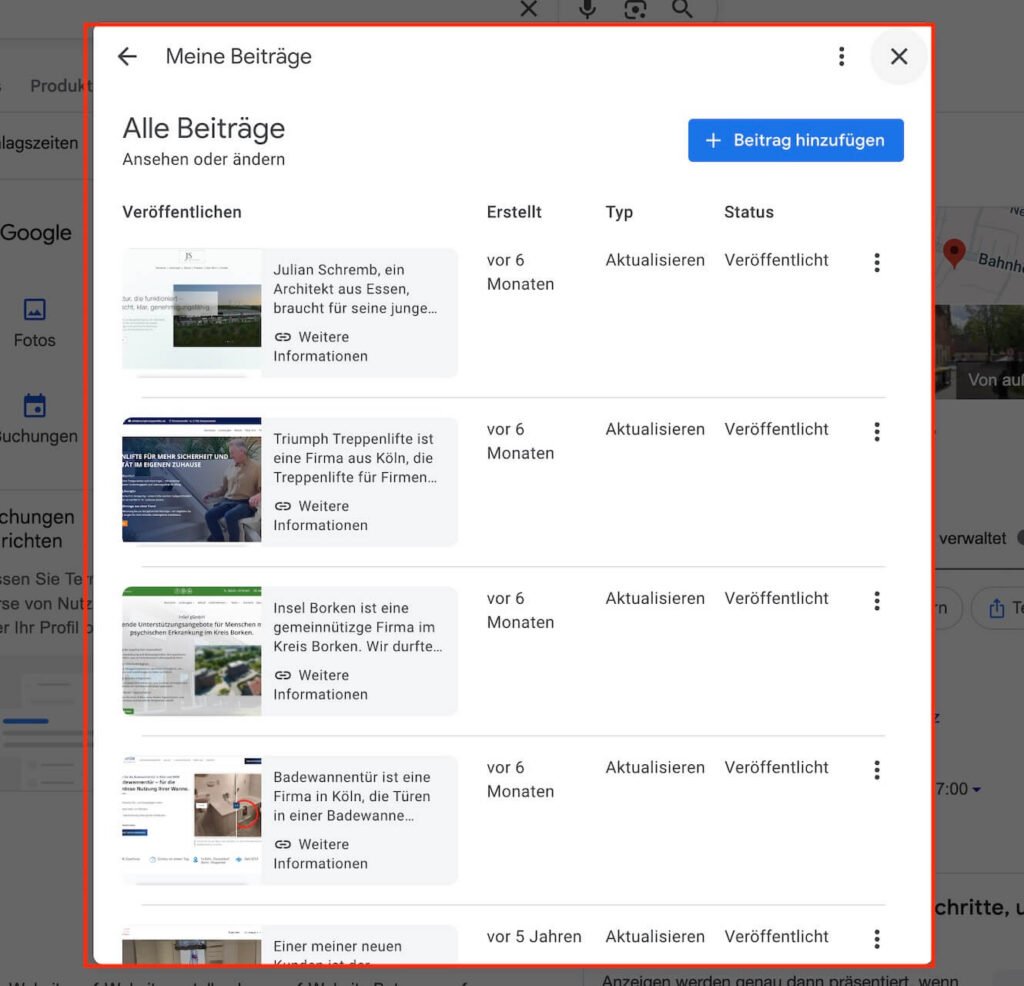This screenshot has height=986, width=1024.
Task: Open Weitere Informationen link of Julian Schremb post
Action: [x=320, y=346]
